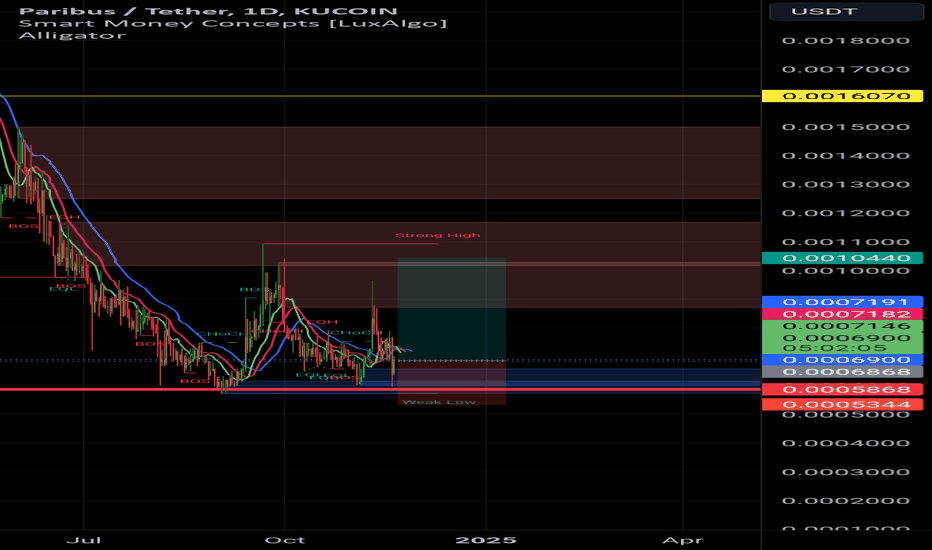Click the gray 0.0006868 price label
Screen dimensions: 932x550
[x=842, y=372]
